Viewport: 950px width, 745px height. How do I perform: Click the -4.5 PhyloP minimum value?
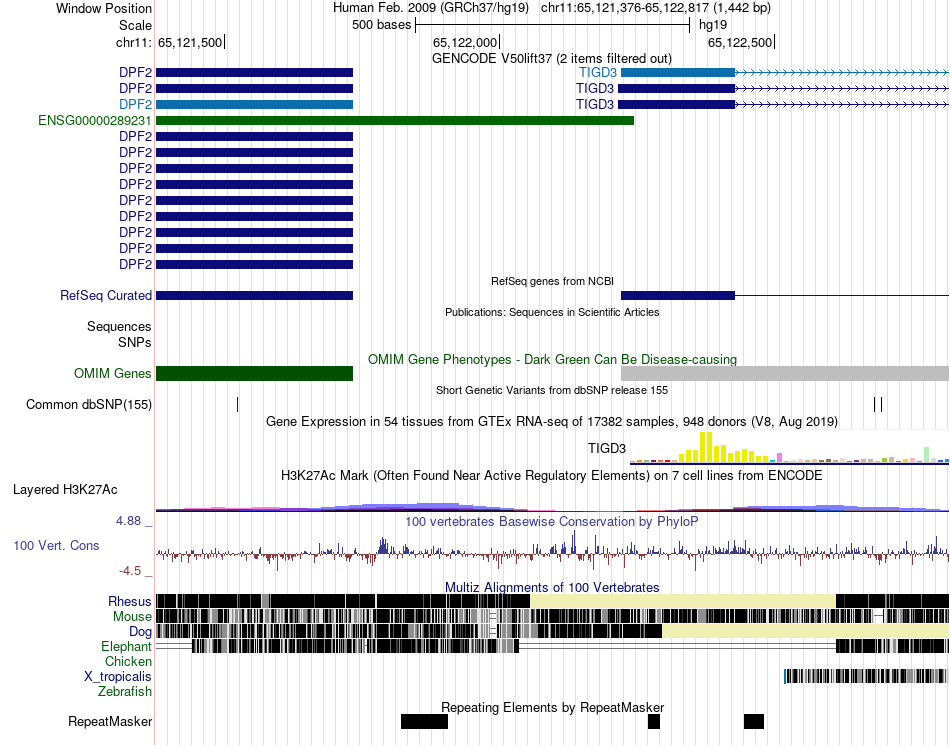point(130,571)
